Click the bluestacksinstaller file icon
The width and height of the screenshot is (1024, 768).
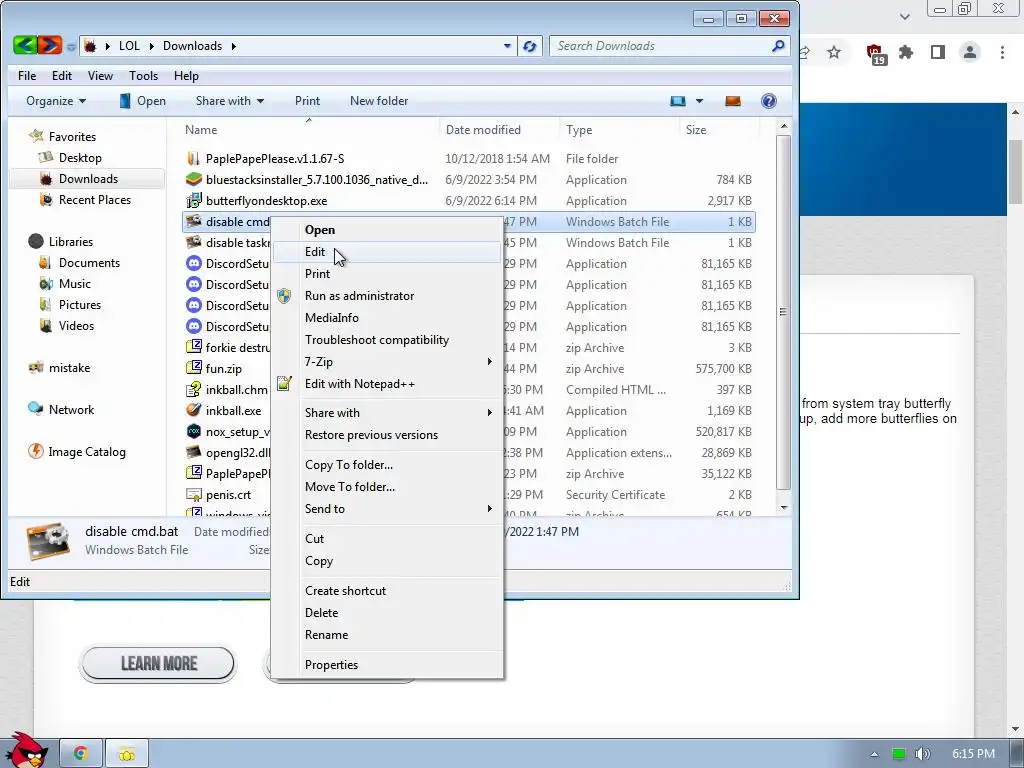(194, 179)
